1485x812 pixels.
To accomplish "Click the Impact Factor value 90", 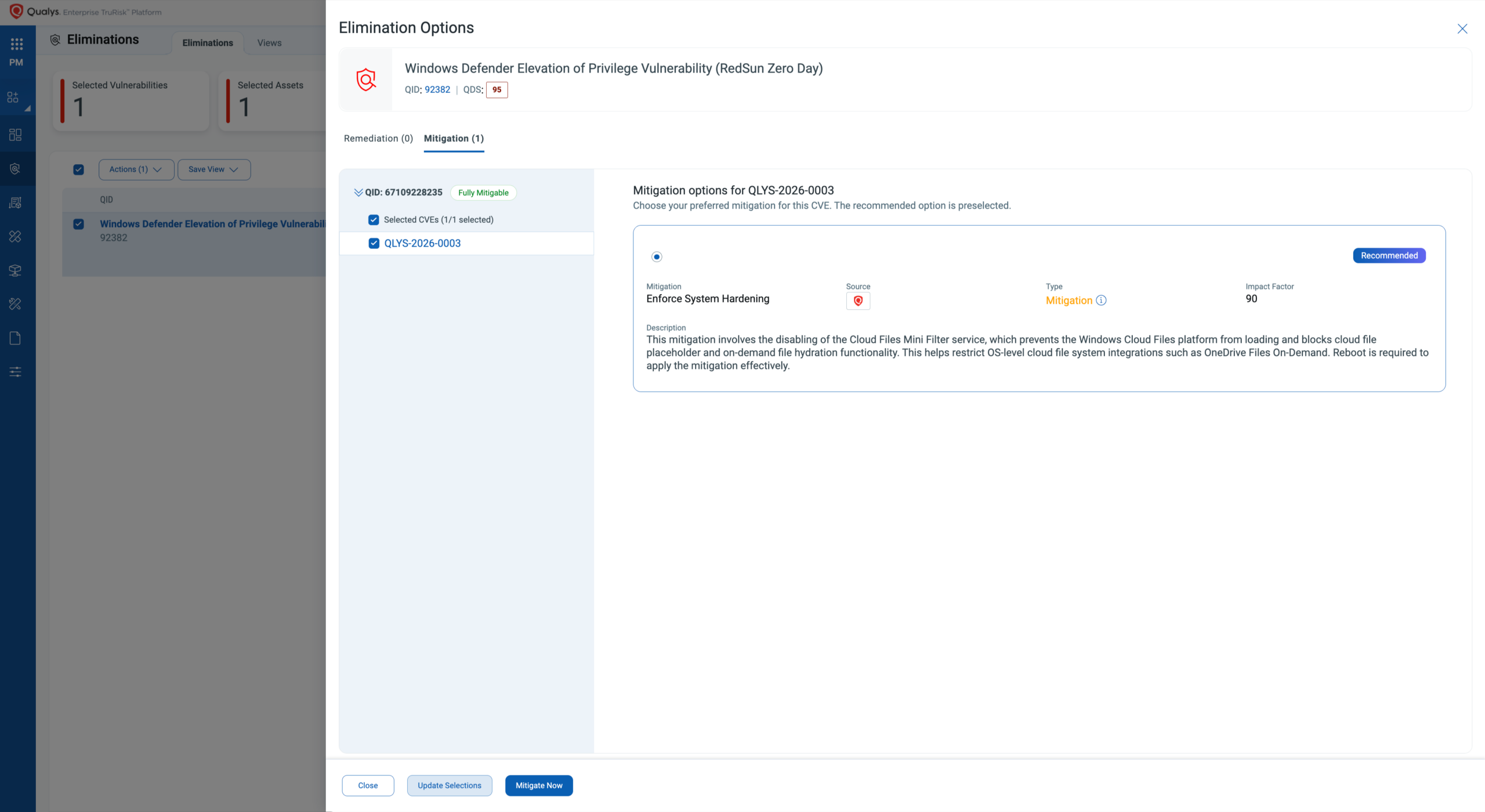I will point(1251,299).
